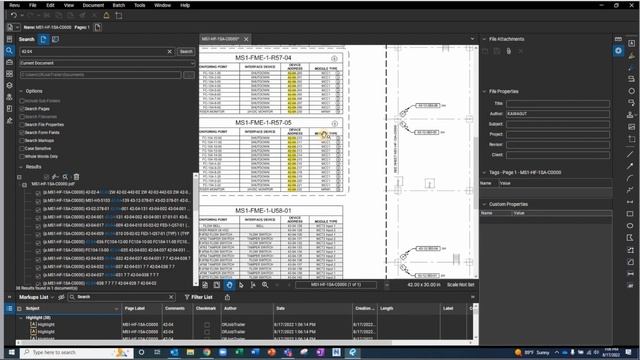Click the highlight results icon in Results toolbar

point(55,177)
